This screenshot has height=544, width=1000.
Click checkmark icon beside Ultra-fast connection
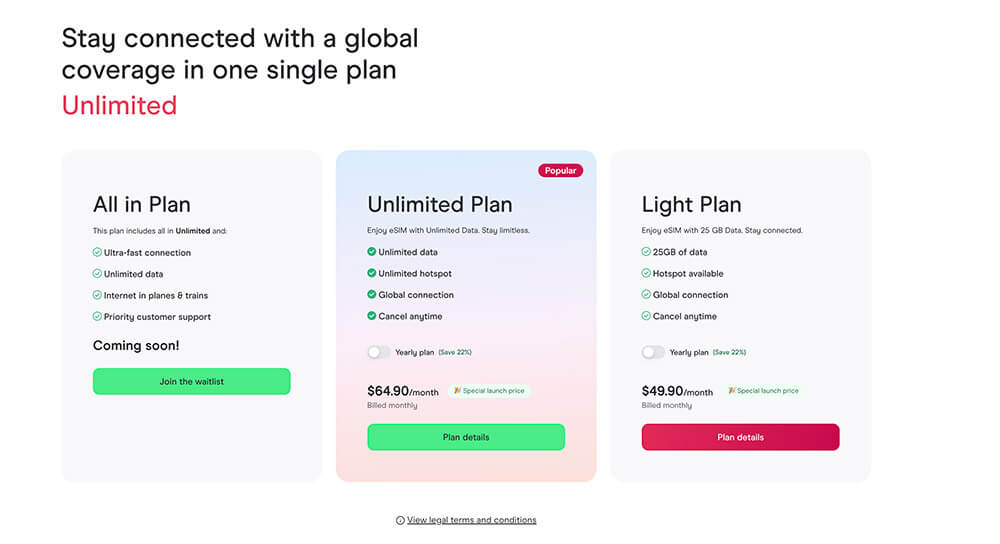(97, 253)
